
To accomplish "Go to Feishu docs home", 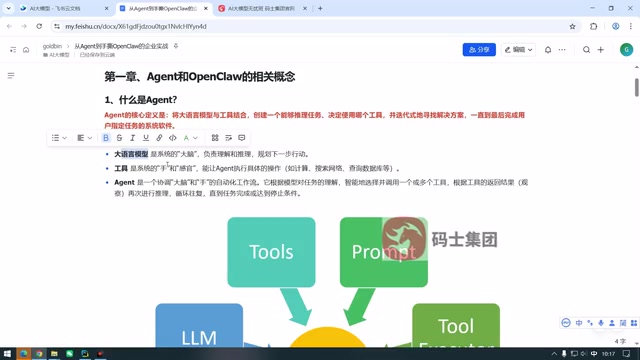I will point(26,50).
